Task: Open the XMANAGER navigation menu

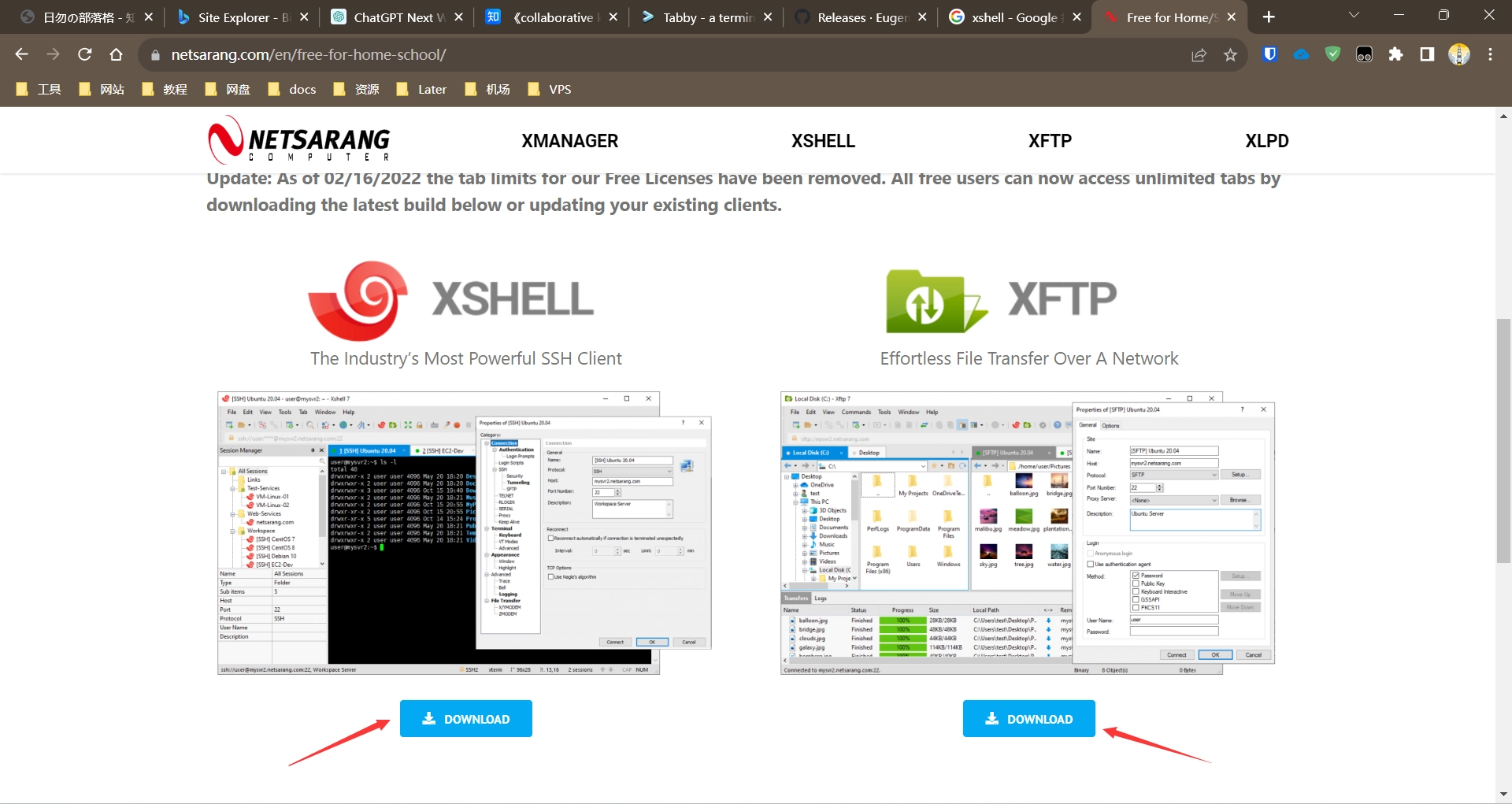Action: [x=569, y=141]
